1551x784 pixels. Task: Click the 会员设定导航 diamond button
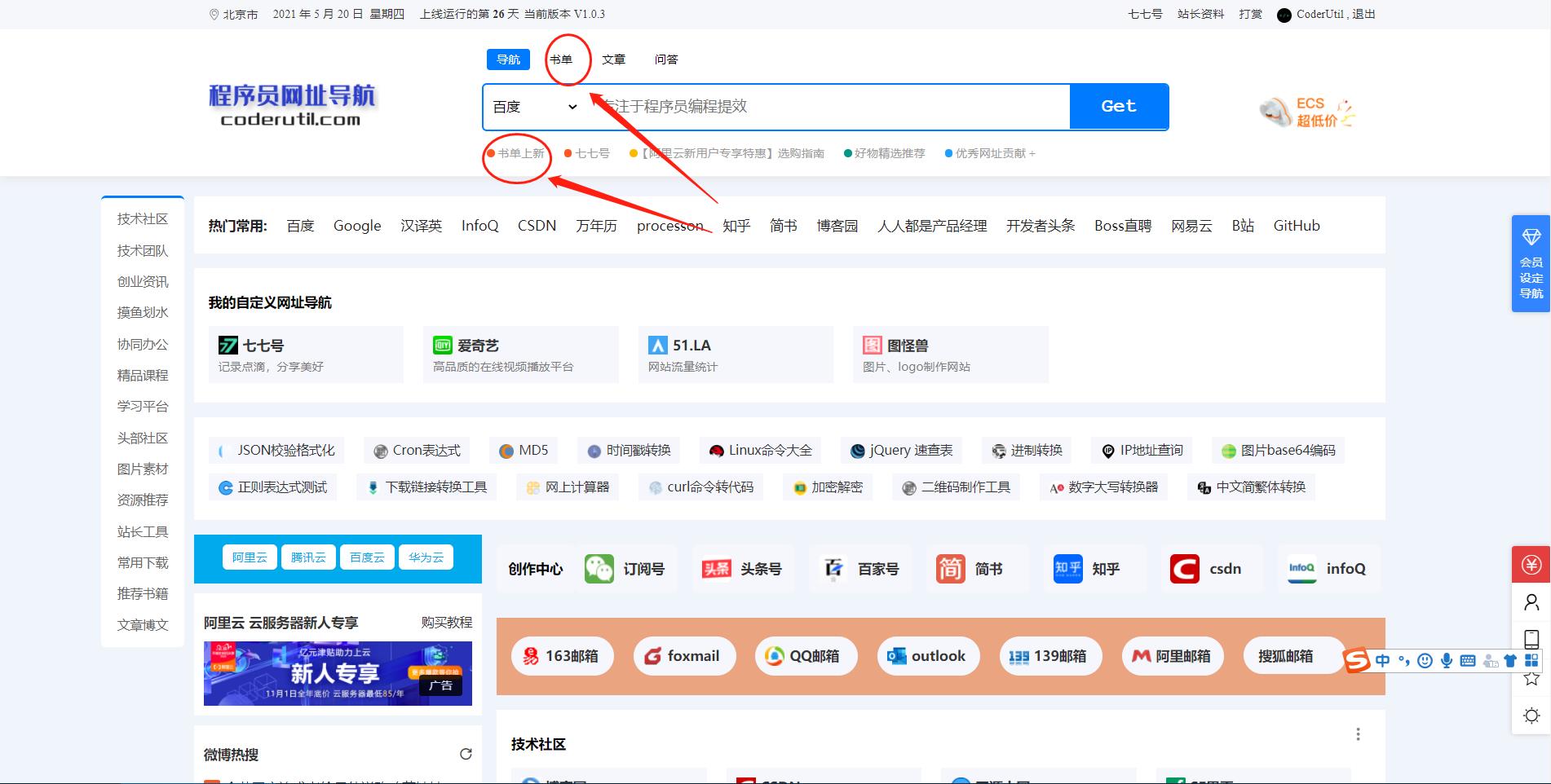pyautogui.click(x=1531, y=264)
